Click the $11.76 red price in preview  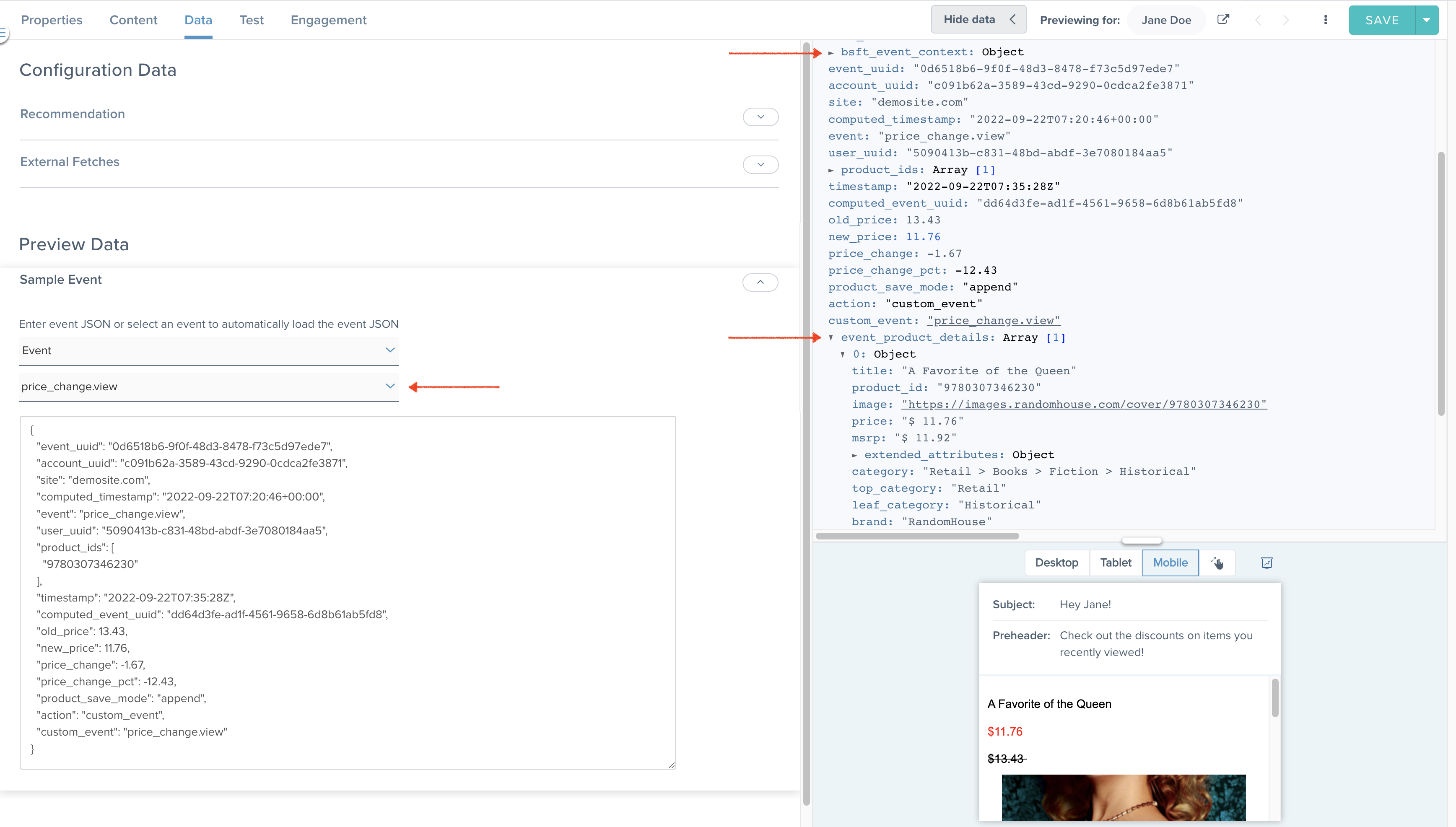(x=1004, y=731)
